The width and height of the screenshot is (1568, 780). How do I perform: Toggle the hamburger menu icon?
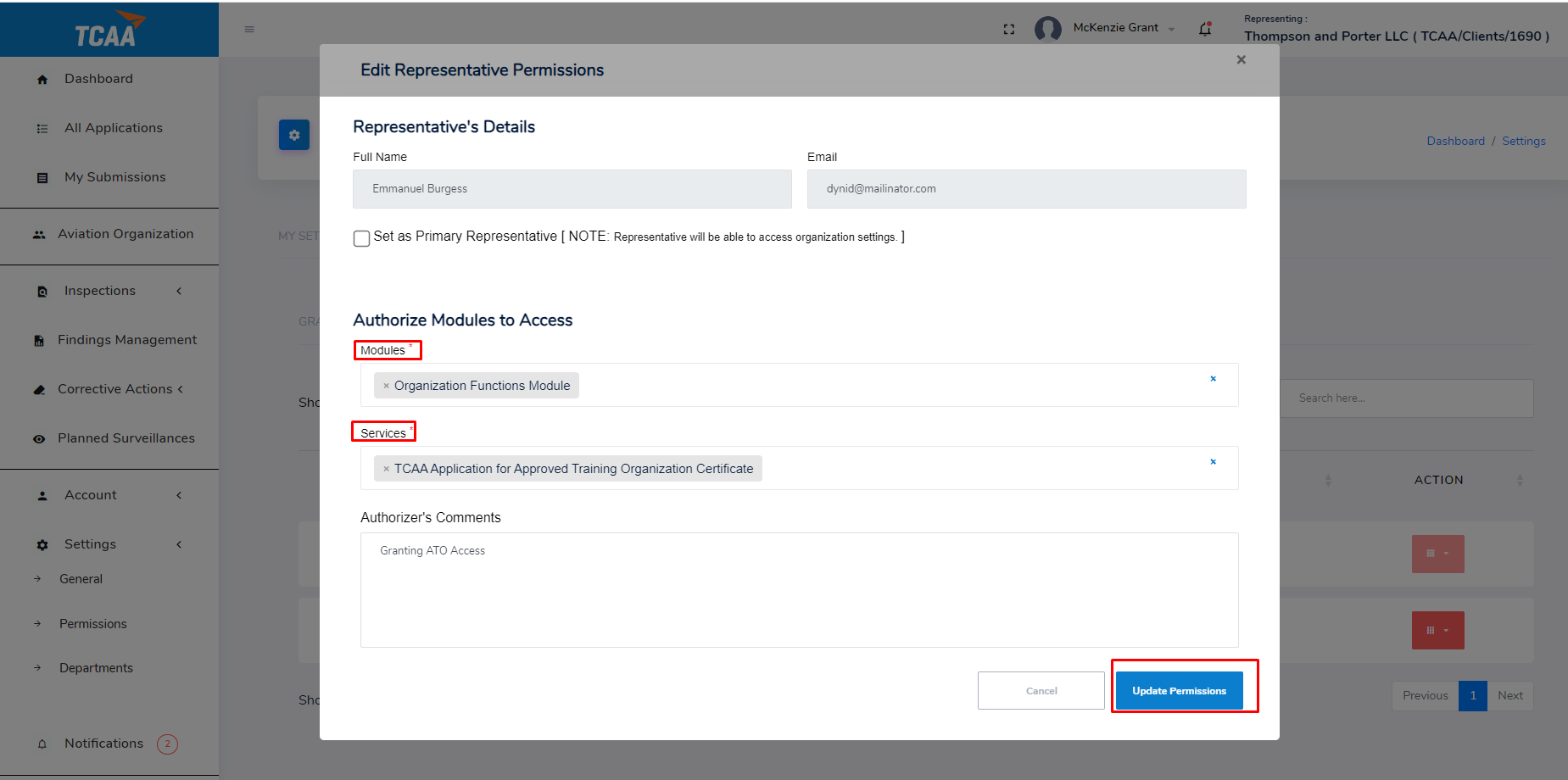(249, 29)
